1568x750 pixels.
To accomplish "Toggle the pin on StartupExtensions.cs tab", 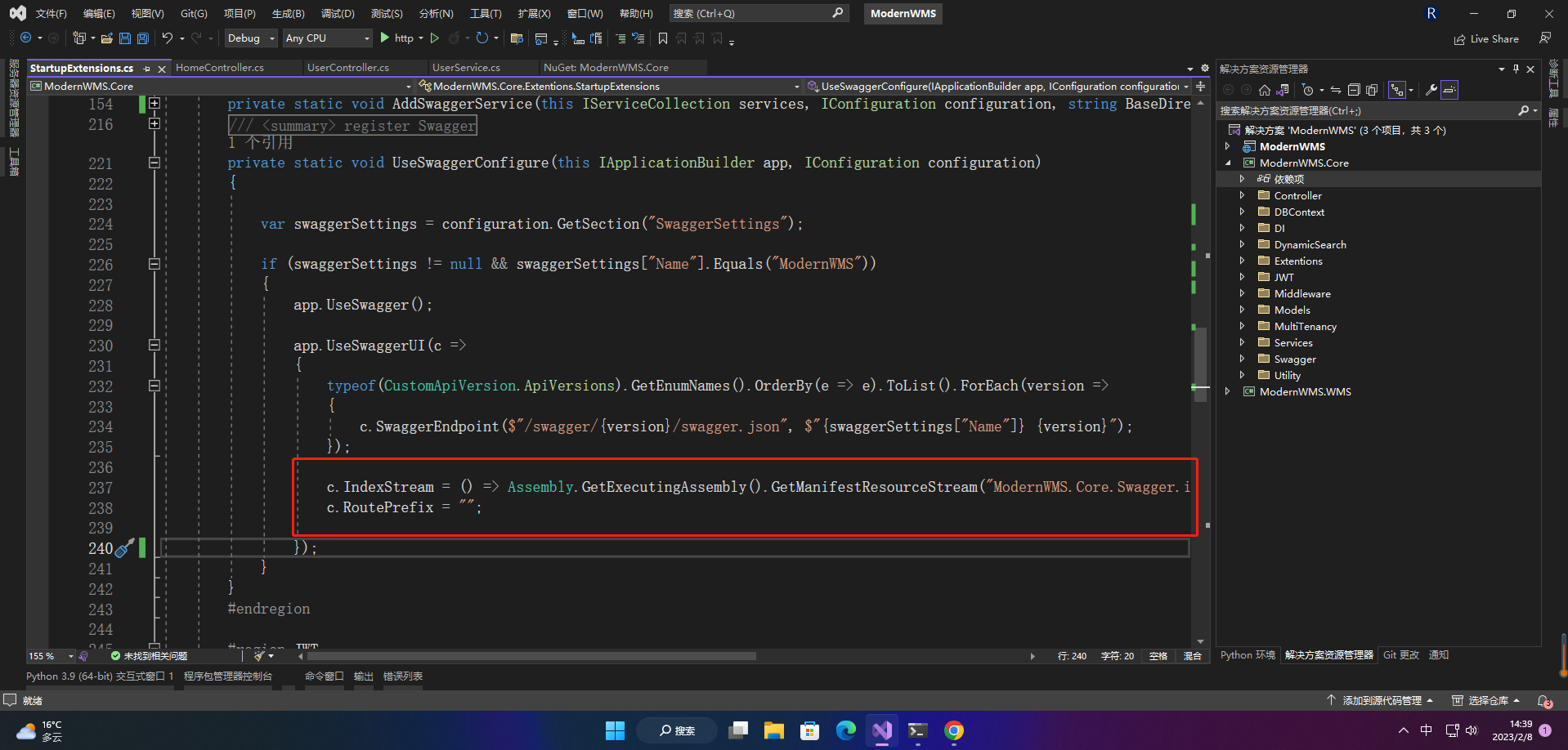I will [146, 69].
